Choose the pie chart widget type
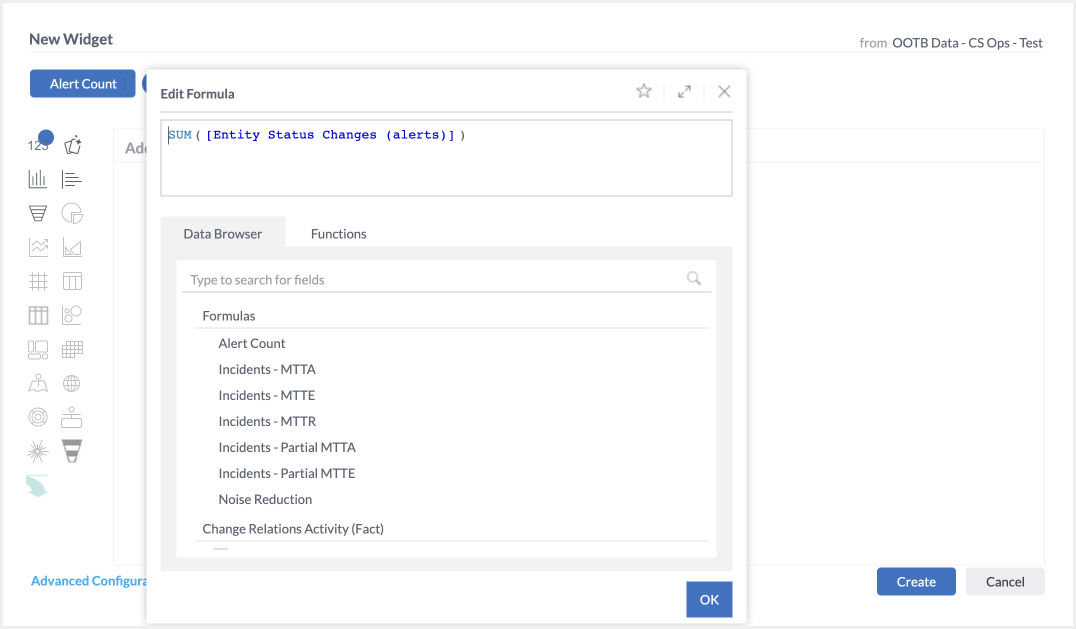 (x=72, y=213)
